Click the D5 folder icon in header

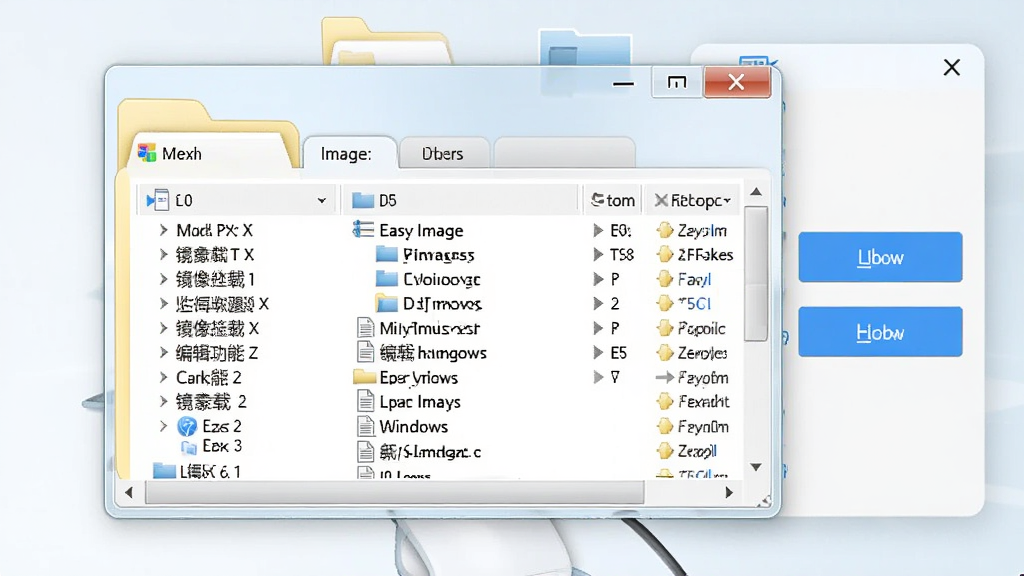point(363,200)
